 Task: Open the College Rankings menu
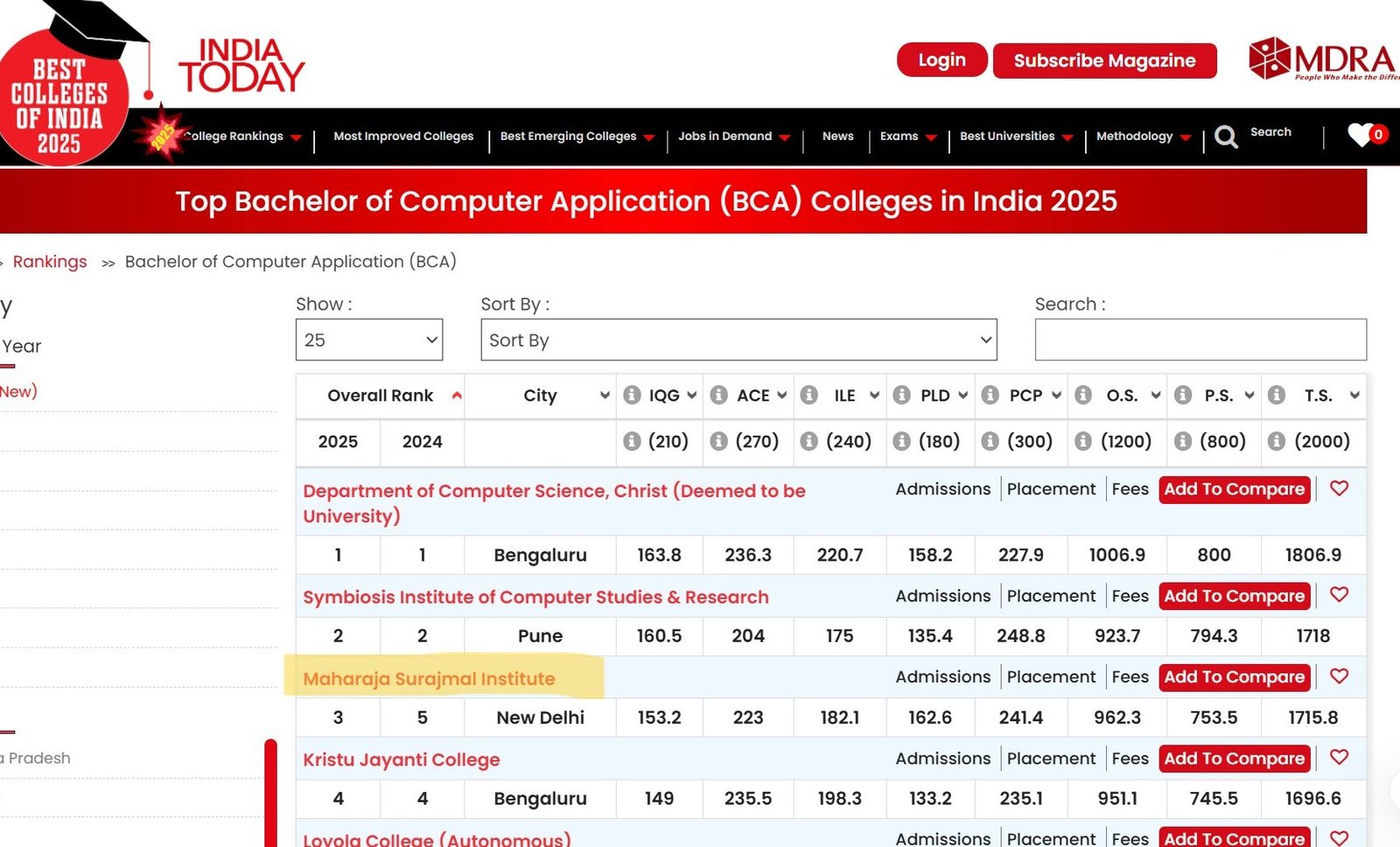(x=242, y=136)
